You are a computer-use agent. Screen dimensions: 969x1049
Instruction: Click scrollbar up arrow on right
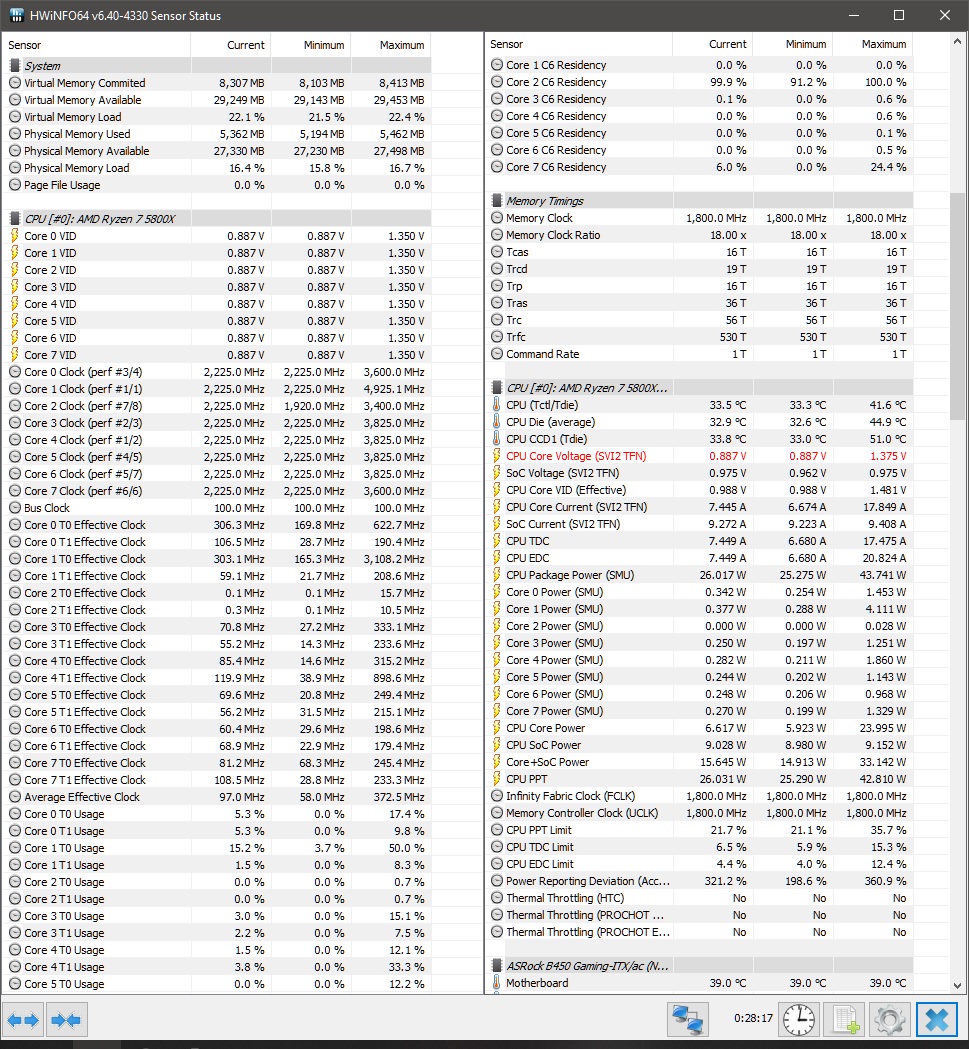[x=958, y=41]
